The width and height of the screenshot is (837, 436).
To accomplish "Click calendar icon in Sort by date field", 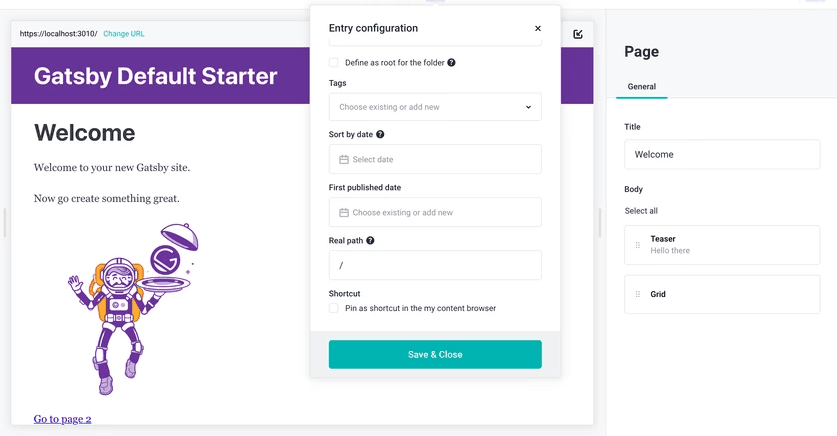I will point(344,160).
